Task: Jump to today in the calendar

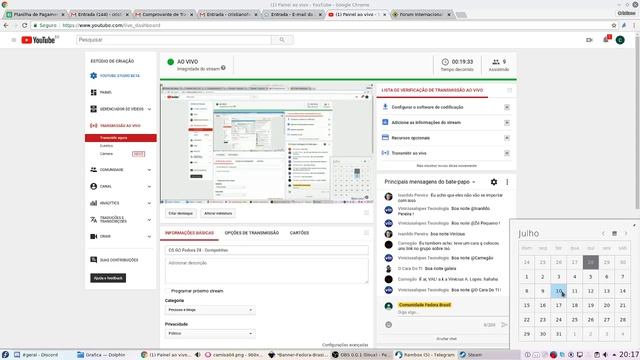Action: tap(614, 233)
